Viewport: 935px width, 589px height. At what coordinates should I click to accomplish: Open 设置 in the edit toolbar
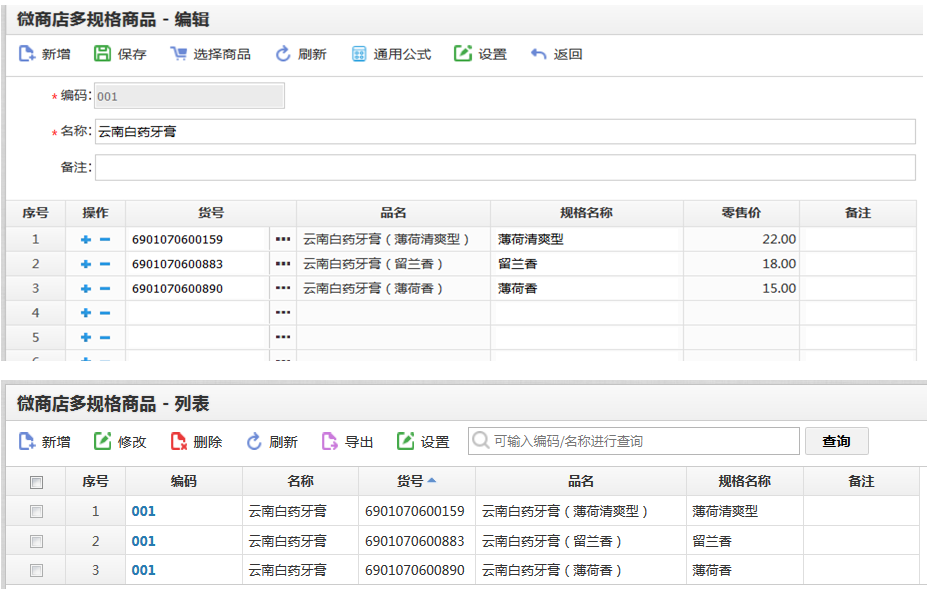coord(481,54)
